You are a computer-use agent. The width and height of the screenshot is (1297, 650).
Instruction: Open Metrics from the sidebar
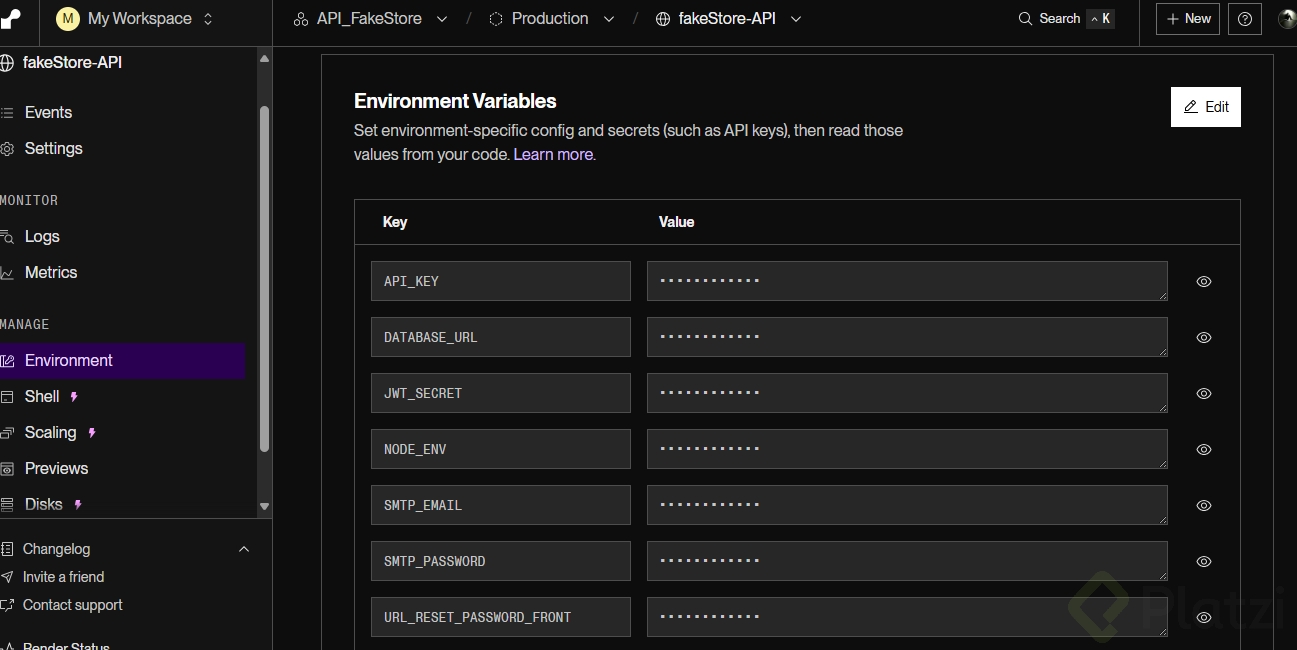[50, 272]
